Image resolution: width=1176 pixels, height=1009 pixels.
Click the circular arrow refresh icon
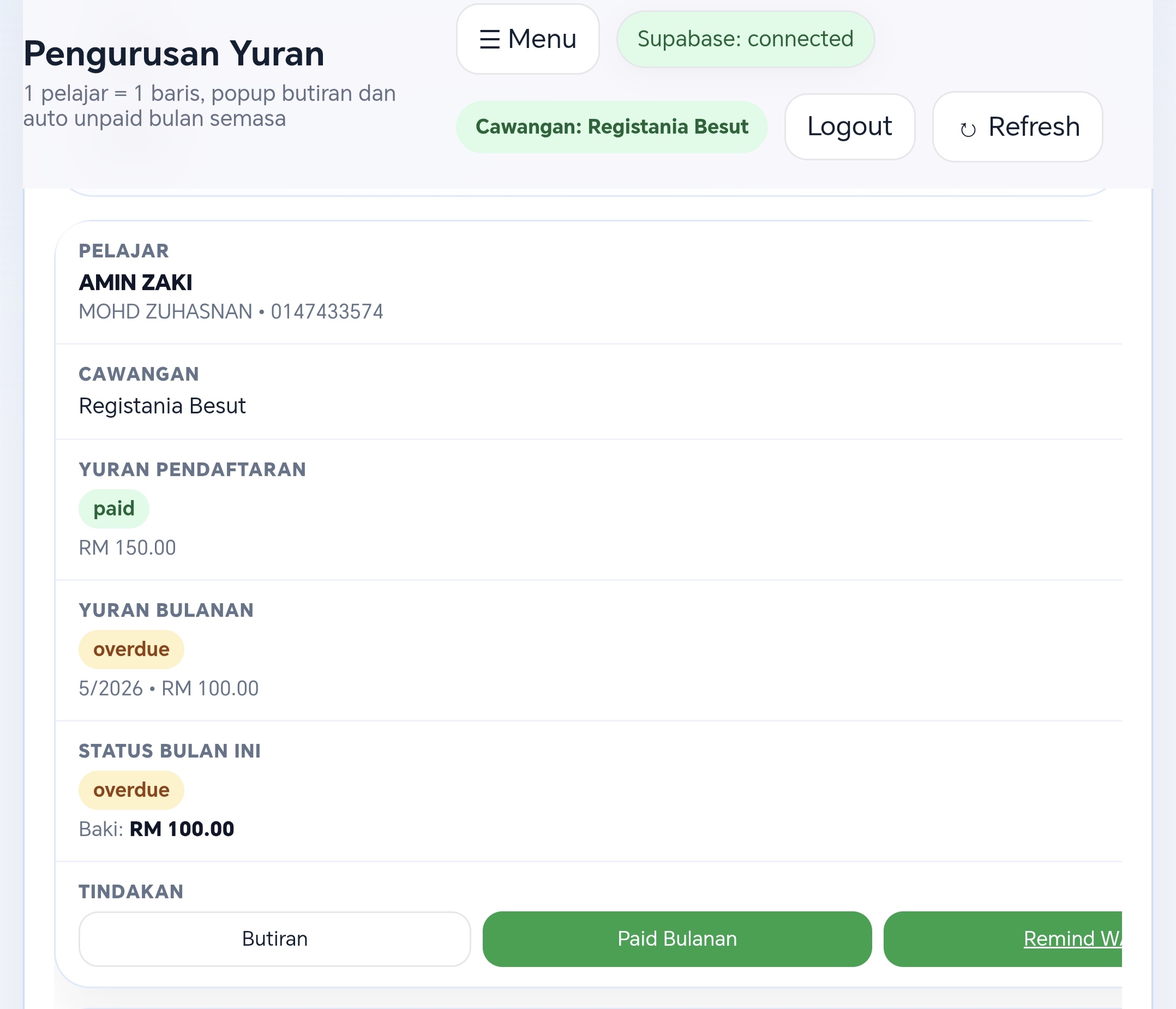[x=968, y=129]
